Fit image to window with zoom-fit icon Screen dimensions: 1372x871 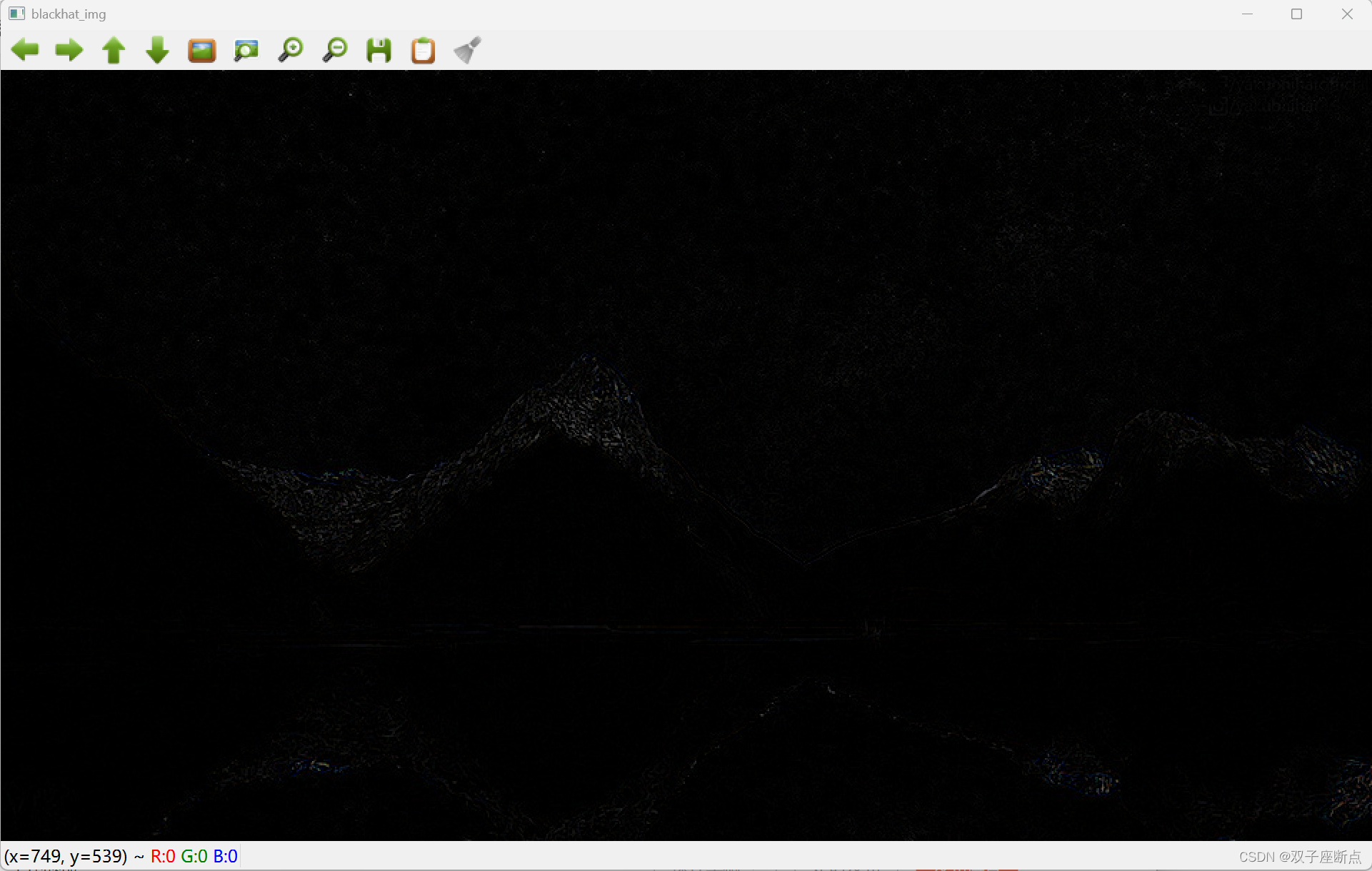pyautogui.click(x=246, y=50)
